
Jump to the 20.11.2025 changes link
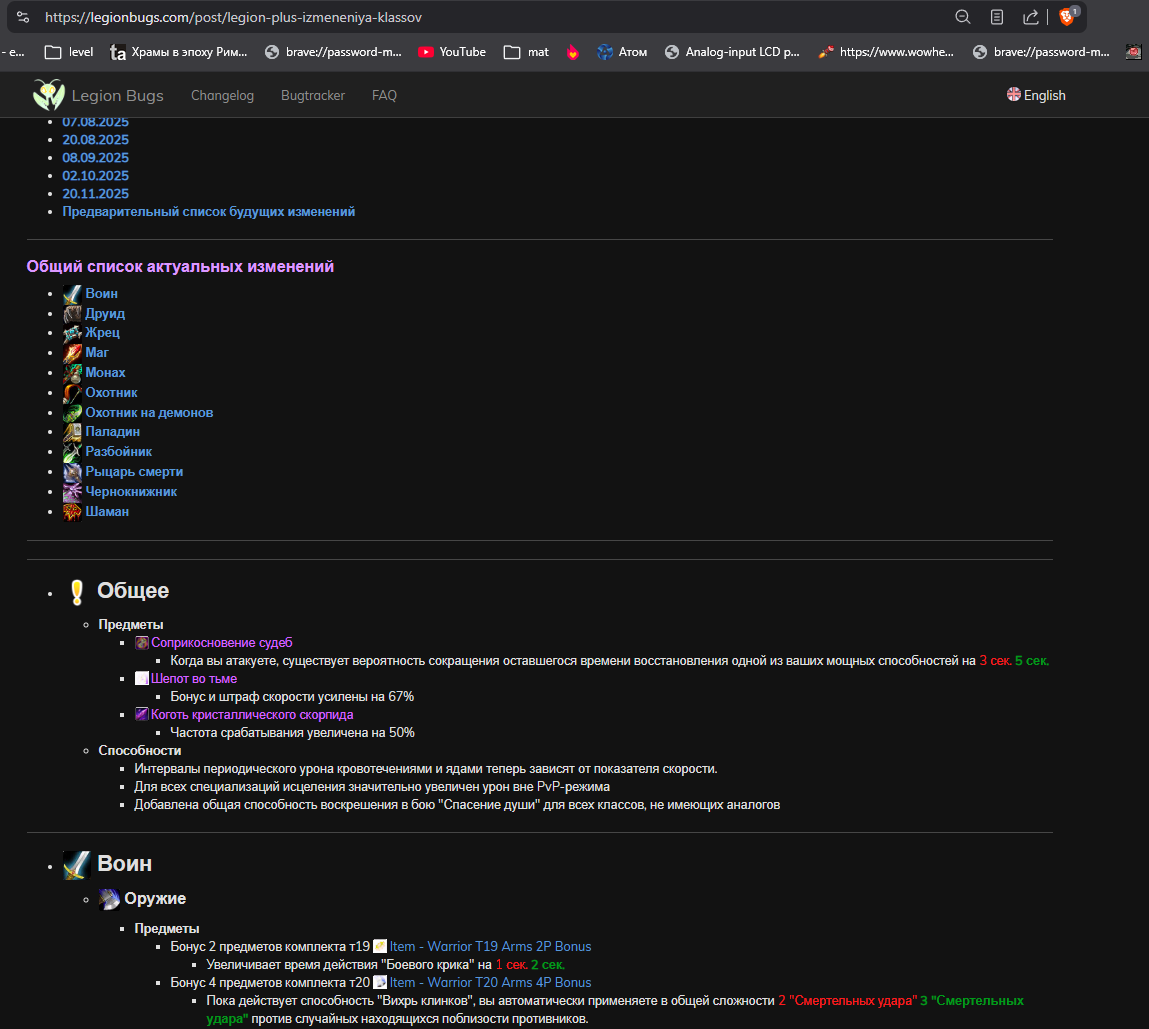(95, 194)
